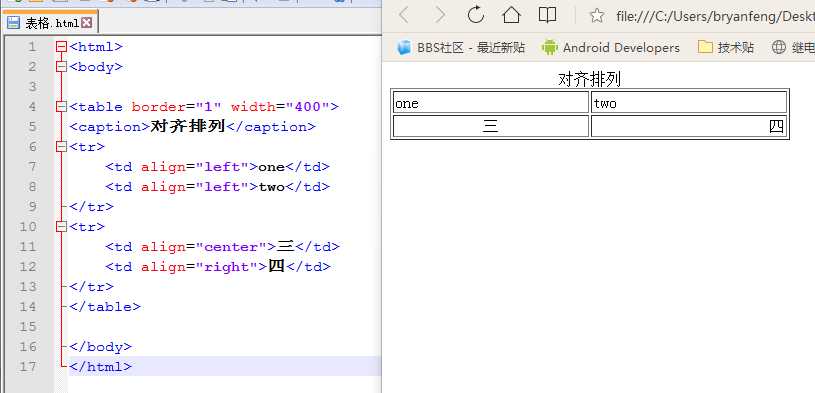Open the browser home page
Viewport: 815px width, 393px height.
[x=511, y=15]
